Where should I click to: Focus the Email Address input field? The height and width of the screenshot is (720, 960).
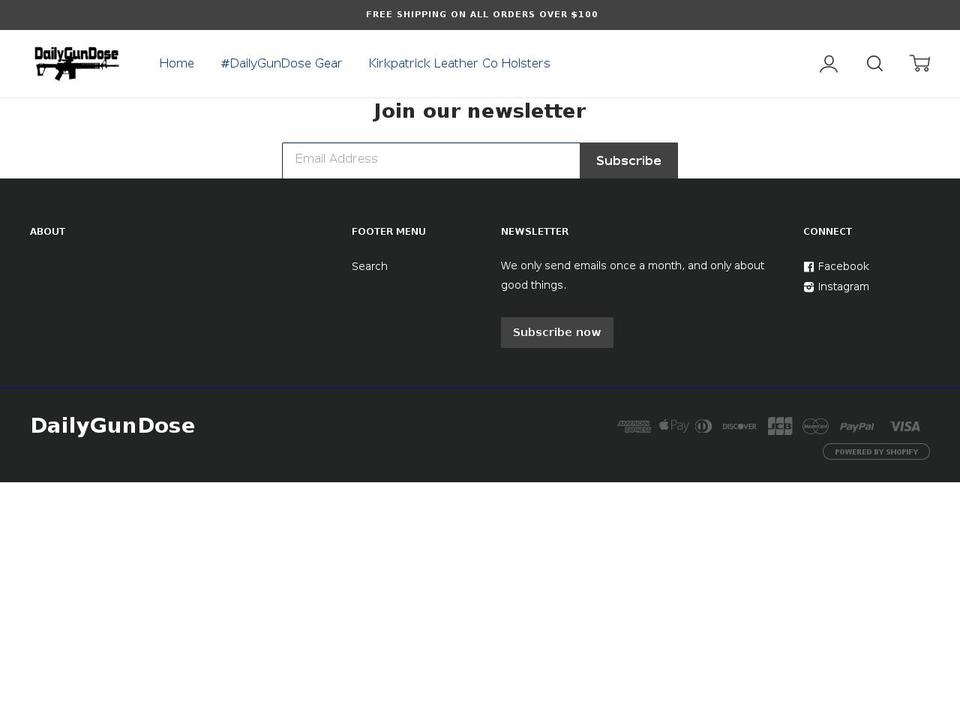point(431,160)
